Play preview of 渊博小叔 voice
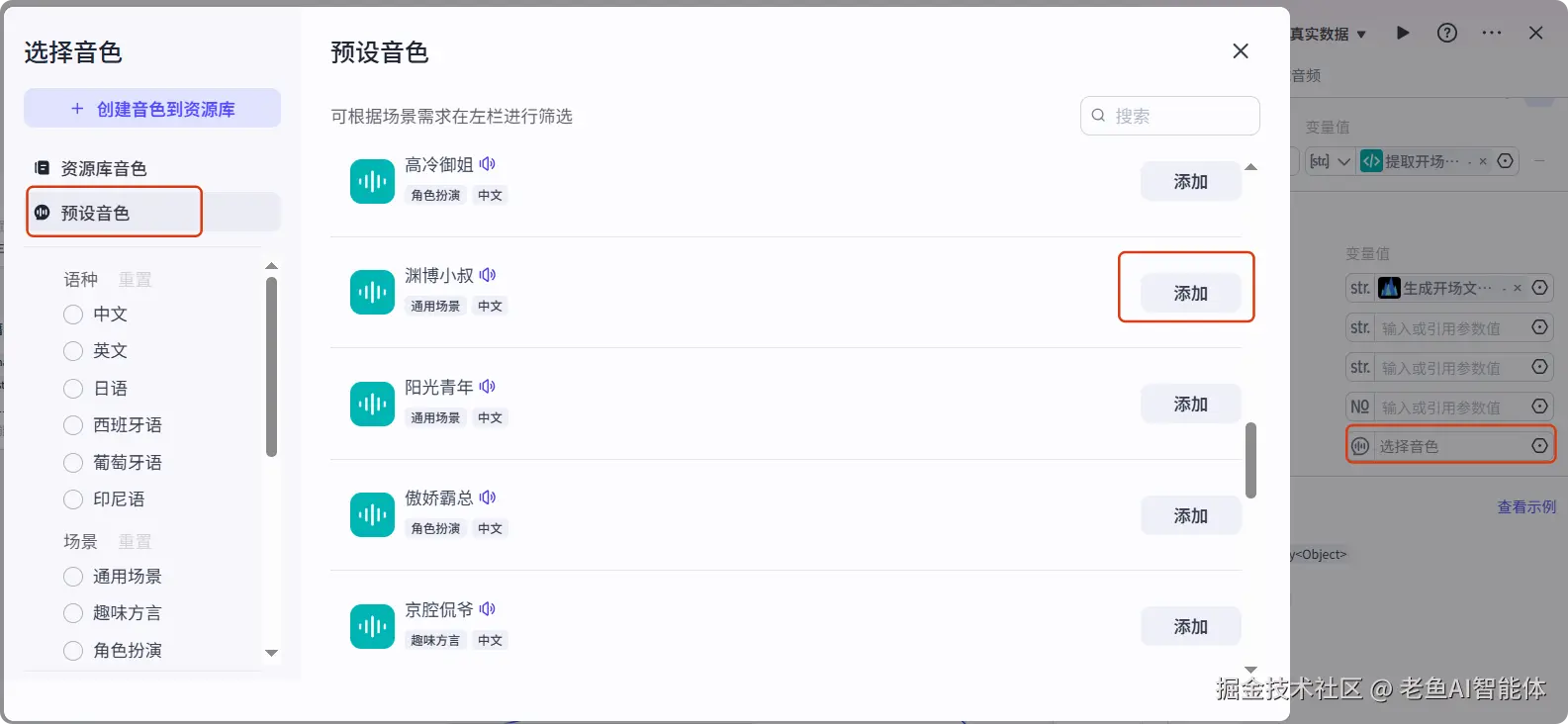Screen dimensions: 1568x724 488,275
